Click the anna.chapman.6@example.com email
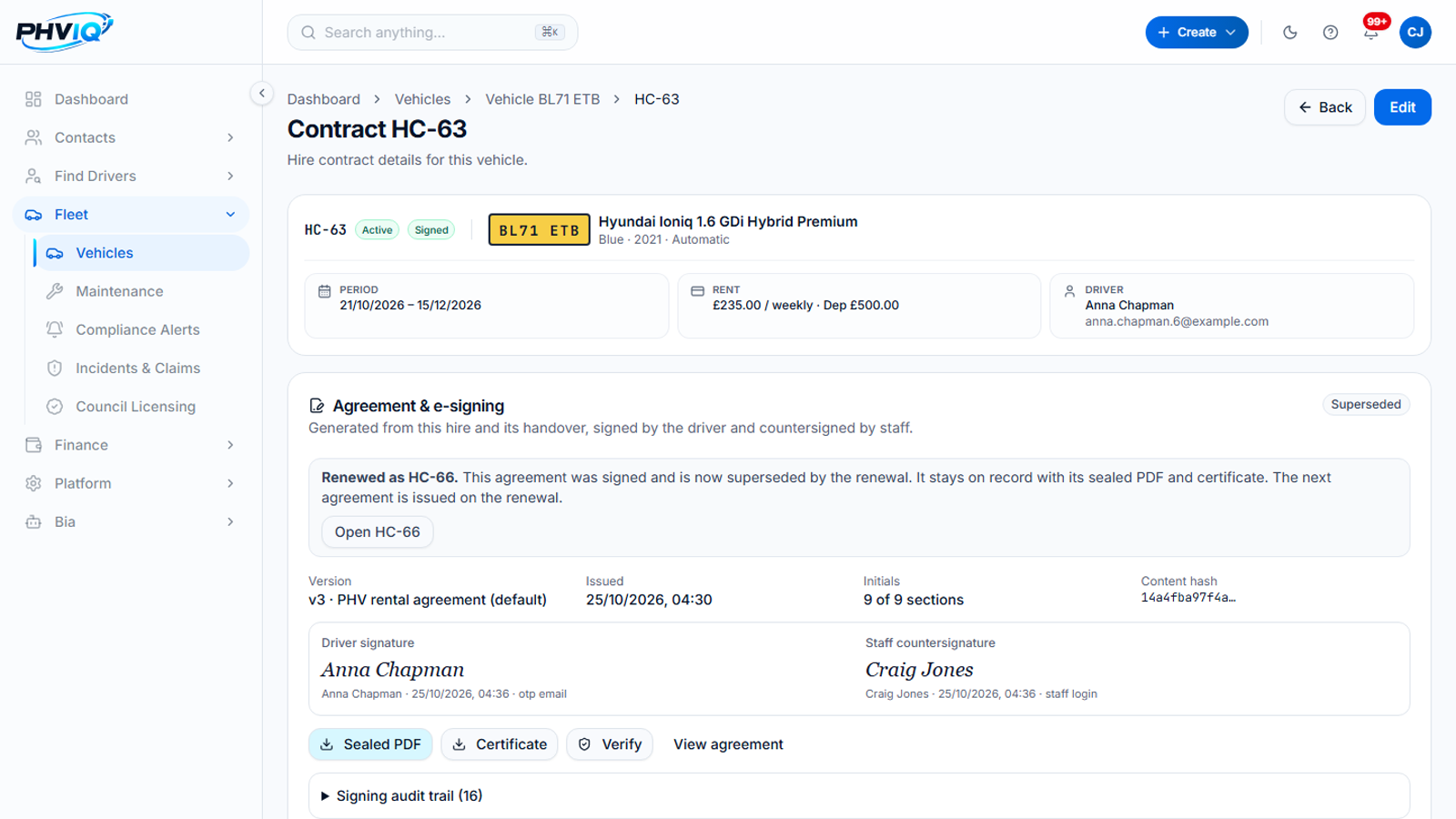 (1177, 321)
